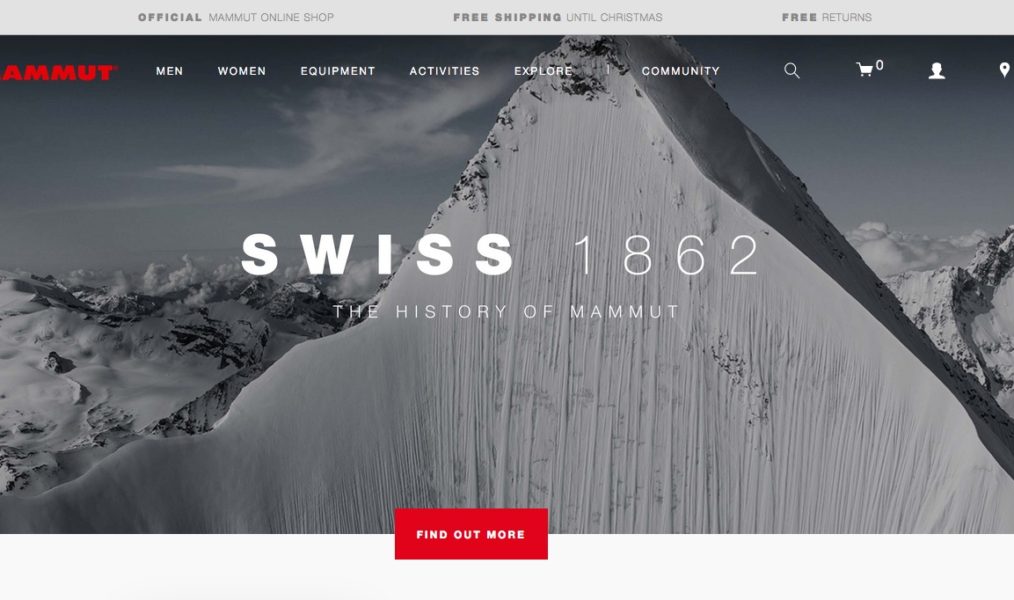Open the Women menu
Screen dimensions: 1014x600
pos(242,71)
